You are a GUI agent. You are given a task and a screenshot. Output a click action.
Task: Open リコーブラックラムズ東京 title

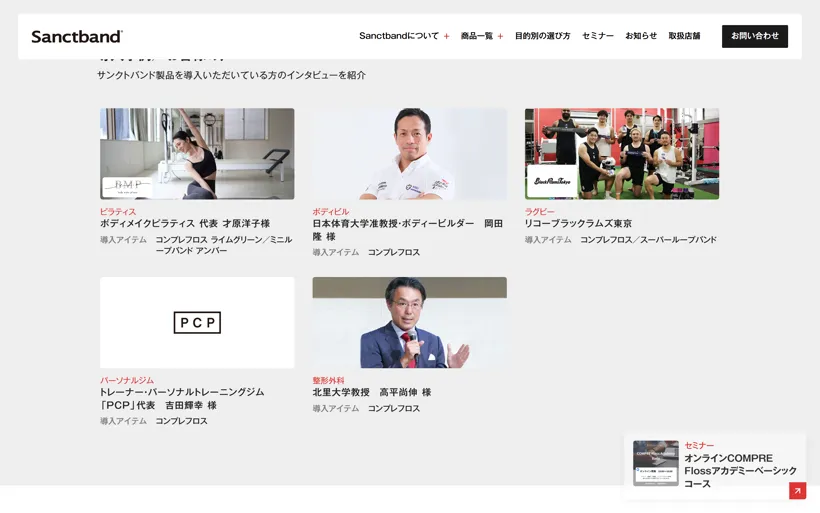point(578,223)
